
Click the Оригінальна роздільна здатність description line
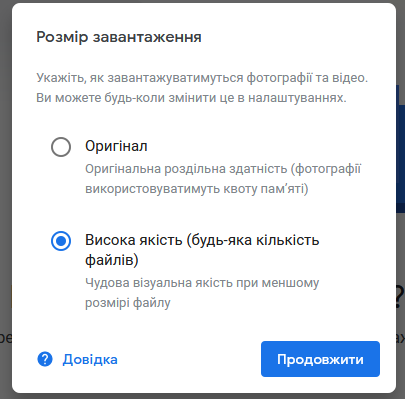[x=223, y=169]
